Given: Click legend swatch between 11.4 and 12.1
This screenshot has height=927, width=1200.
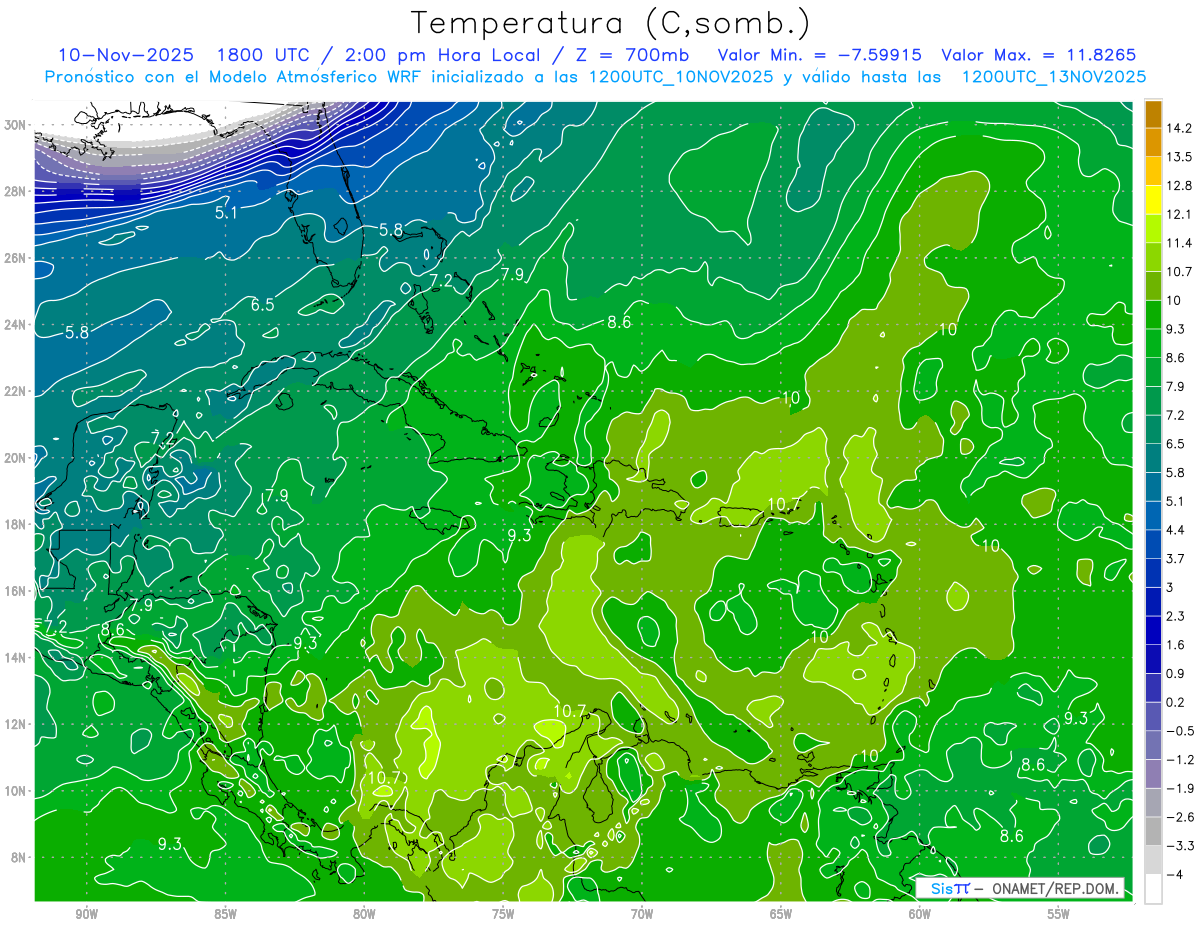Looking at the screenshot, I should 1153,229.
